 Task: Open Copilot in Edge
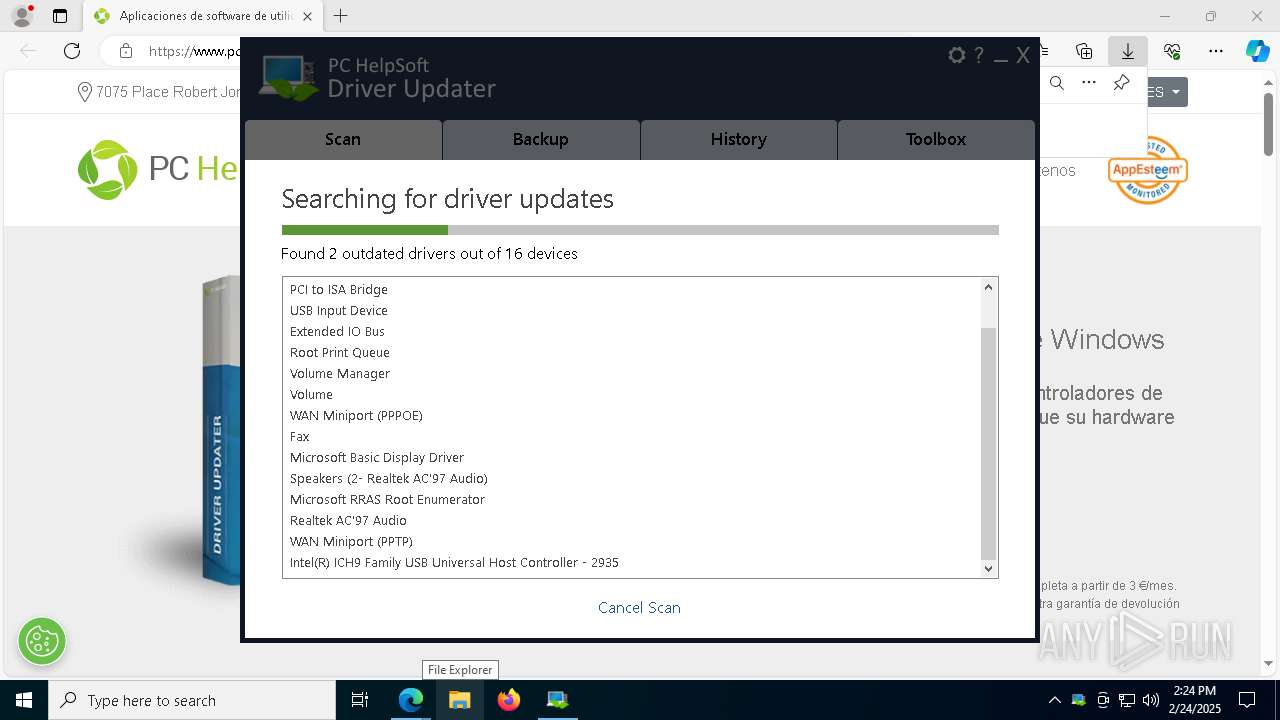click(x=1257, y=51)
